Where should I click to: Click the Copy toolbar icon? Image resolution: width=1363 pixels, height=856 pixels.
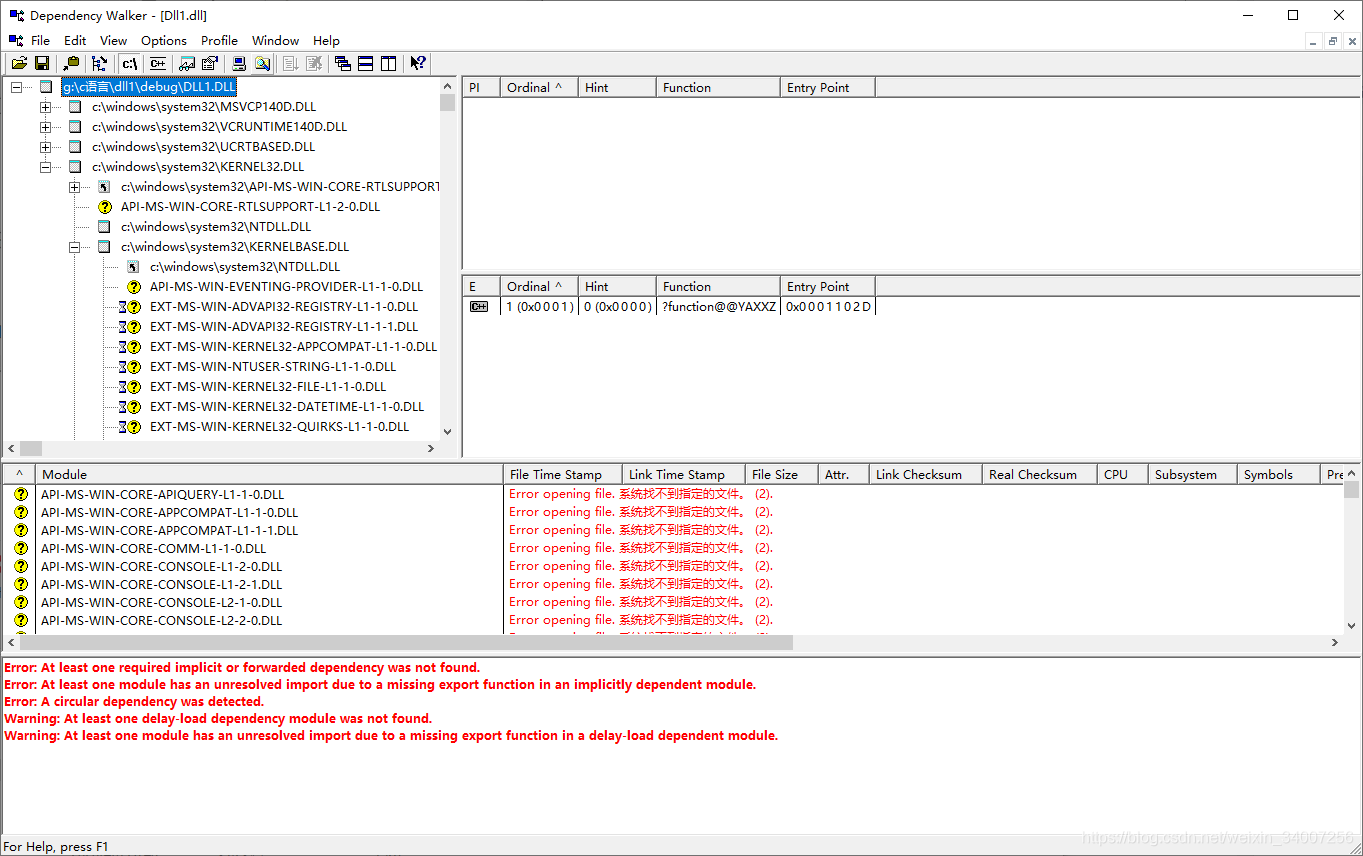71,63
